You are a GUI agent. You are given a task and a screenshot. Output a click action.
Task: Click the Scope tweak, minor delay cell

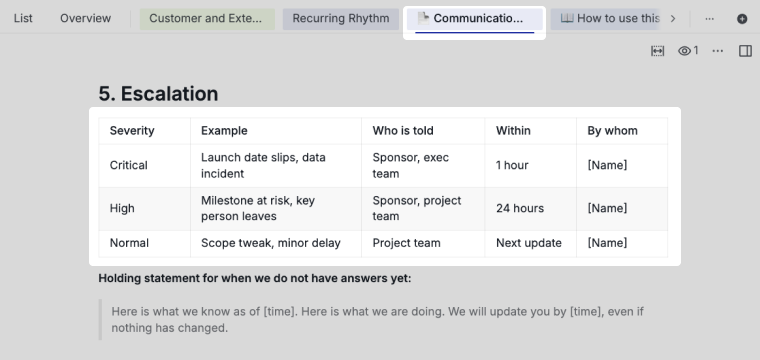coord(276,243)
